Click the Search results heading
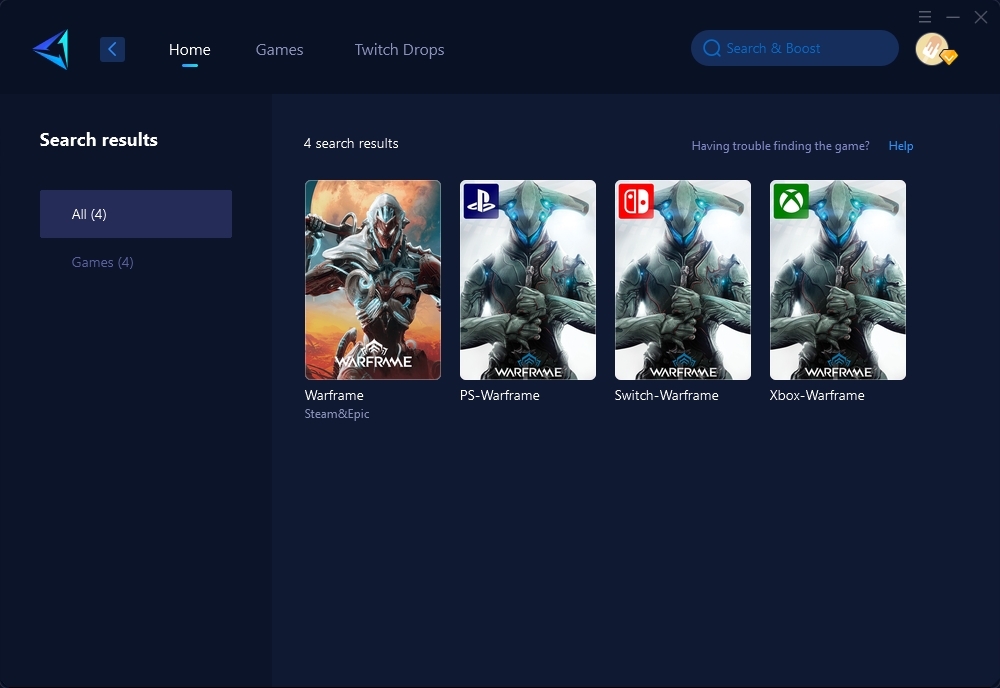 (x=99, y=140)
